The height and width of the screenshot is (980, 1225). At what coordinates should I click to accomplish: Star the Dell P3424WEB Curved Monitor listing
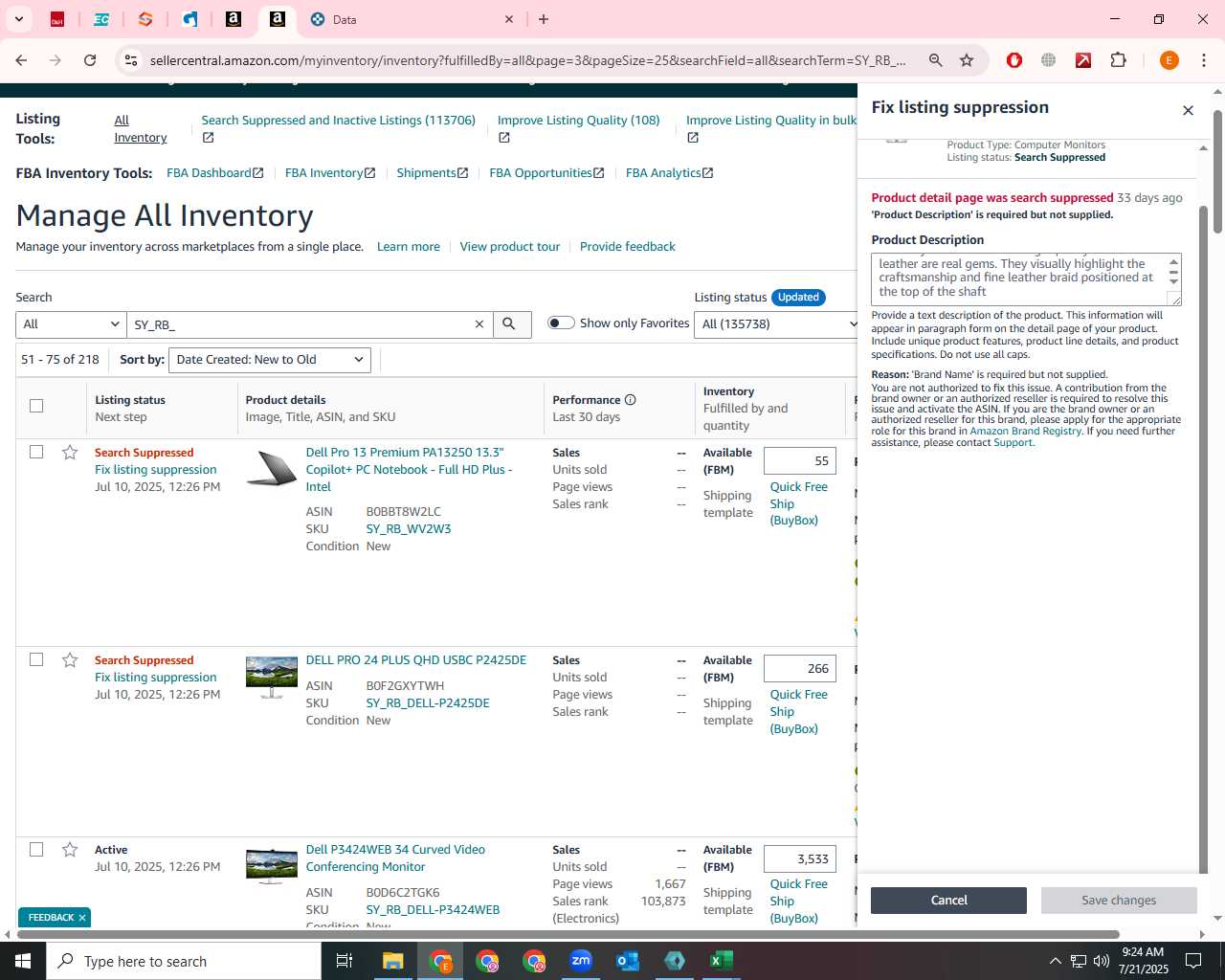70,849
